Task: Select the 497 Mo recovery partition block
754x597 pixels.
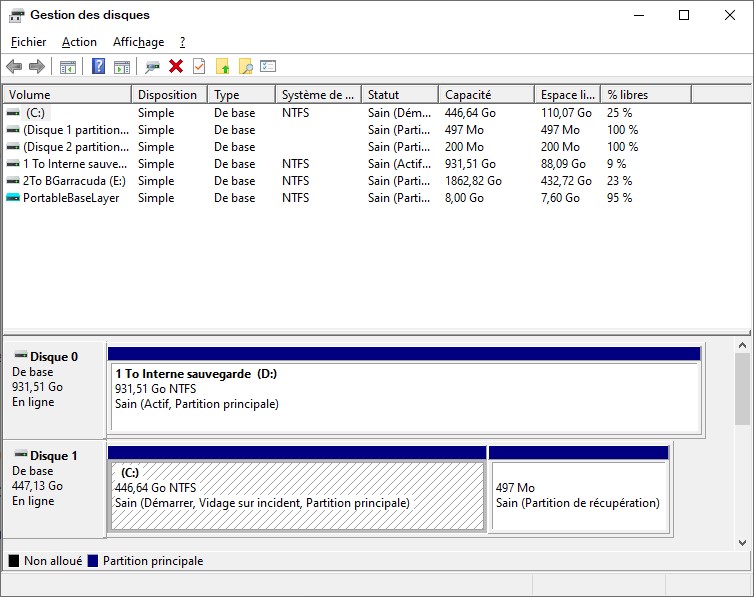Action: tap(578, 495)
